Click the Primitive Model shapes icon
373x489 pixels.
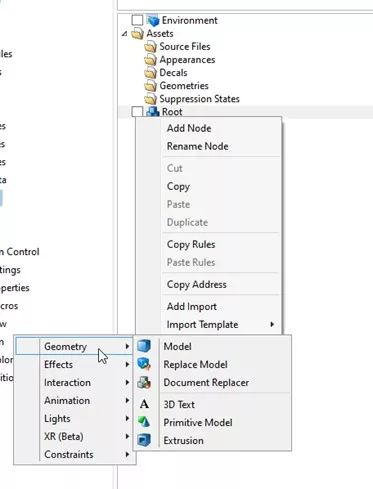point(144,422)
